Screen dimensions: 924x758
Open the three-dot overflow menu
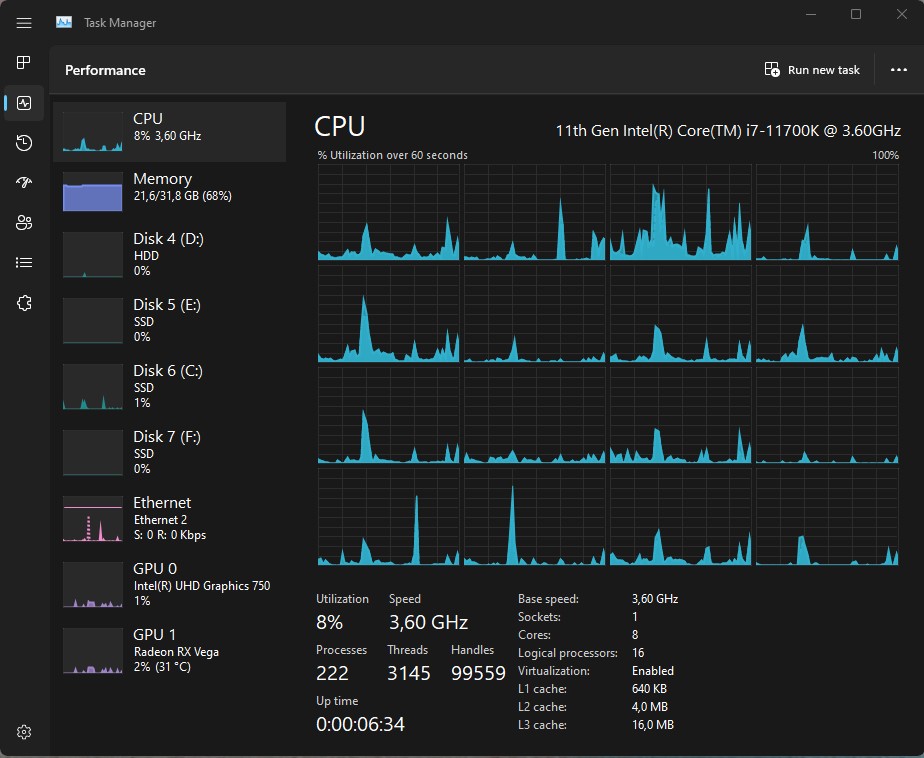tap(897, 69)
